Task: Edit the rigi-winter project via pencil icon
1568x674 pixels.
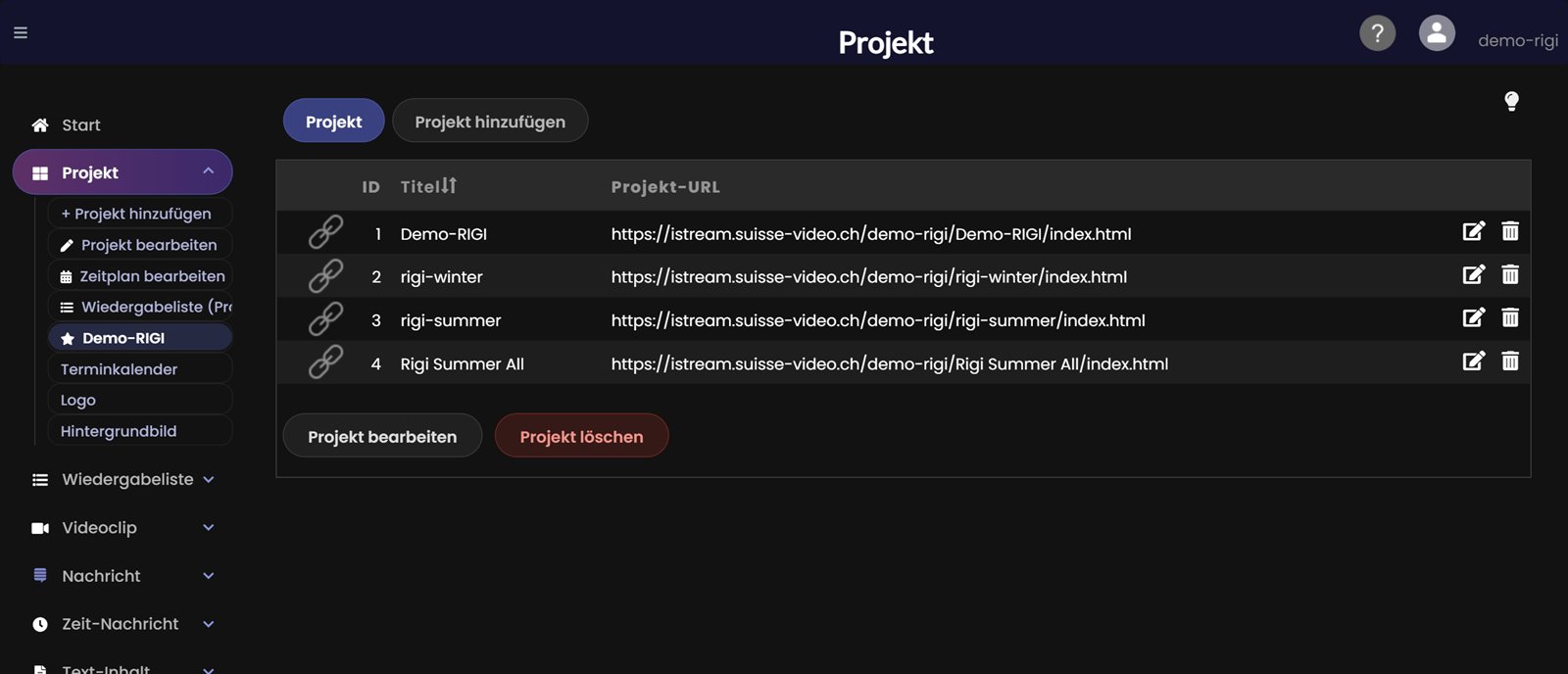Action: coord(1473,274)
